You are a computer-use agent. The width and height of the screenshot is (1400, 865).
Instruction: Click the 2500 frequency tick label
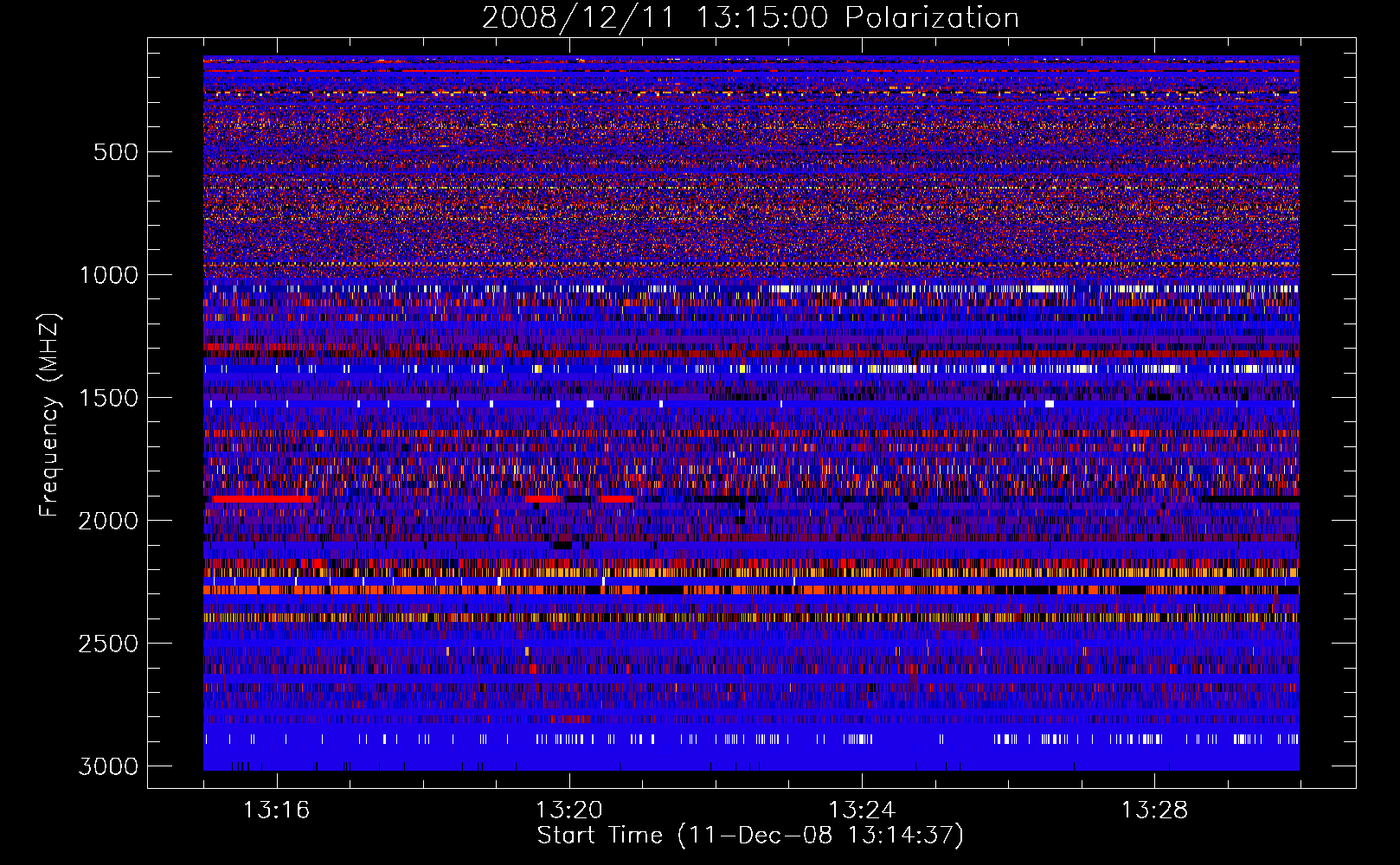pos(109,644)
